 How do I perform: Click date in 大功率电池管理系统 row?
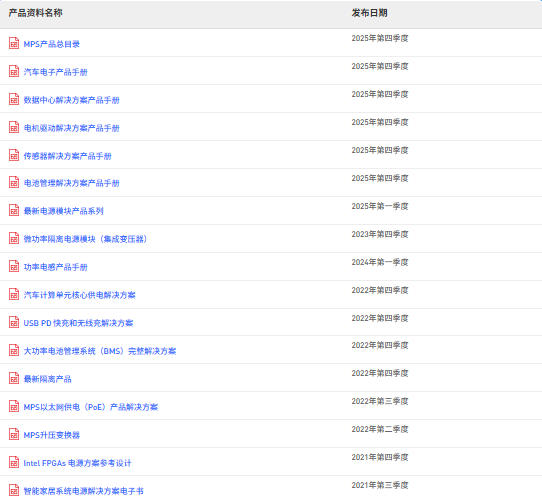tap(380, 345)
